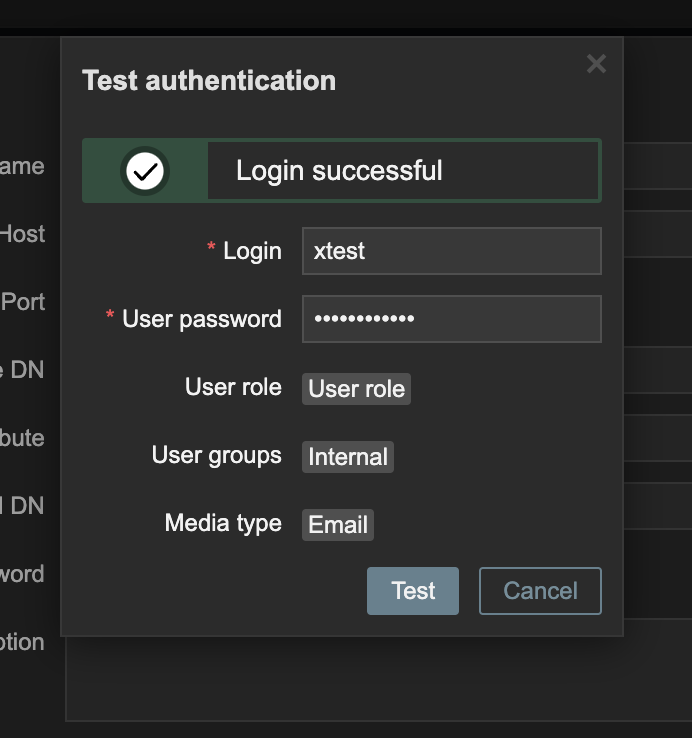Click the 'Media type' row label
Screen dimensions: 692x738
pyautogui.click(x=223, y=523)
